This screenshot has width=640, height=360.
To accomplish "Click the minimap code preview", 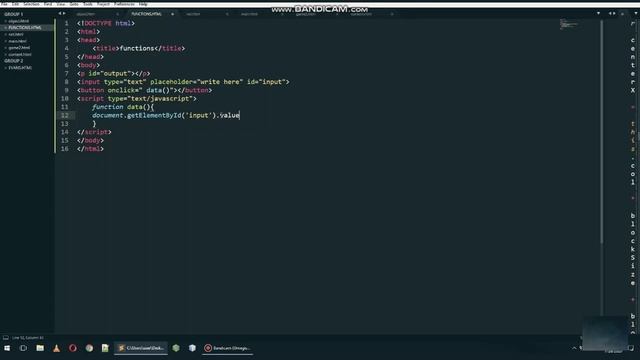I will [x=569, y=24].
